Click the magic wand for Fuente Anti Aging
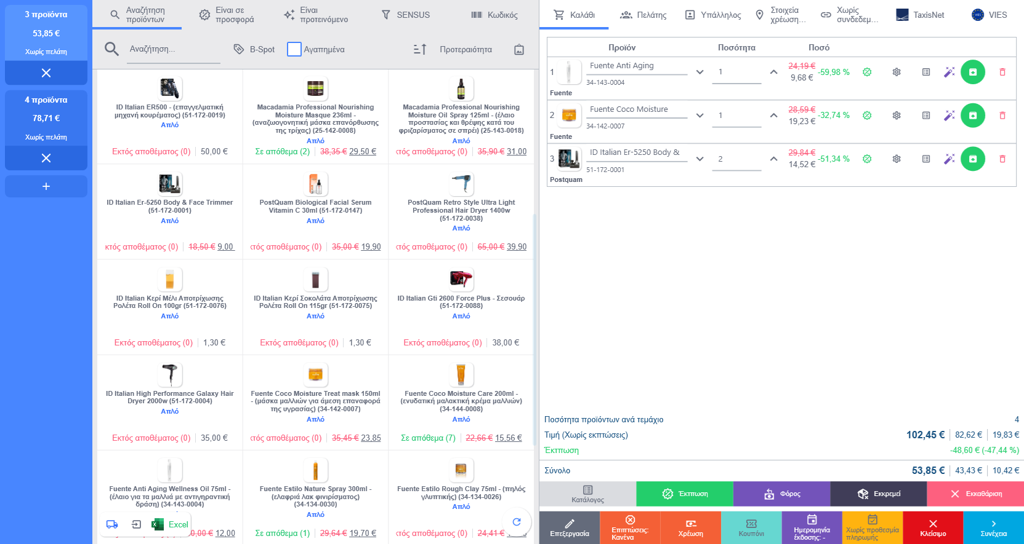The image size is (1024, 544). 950,72
